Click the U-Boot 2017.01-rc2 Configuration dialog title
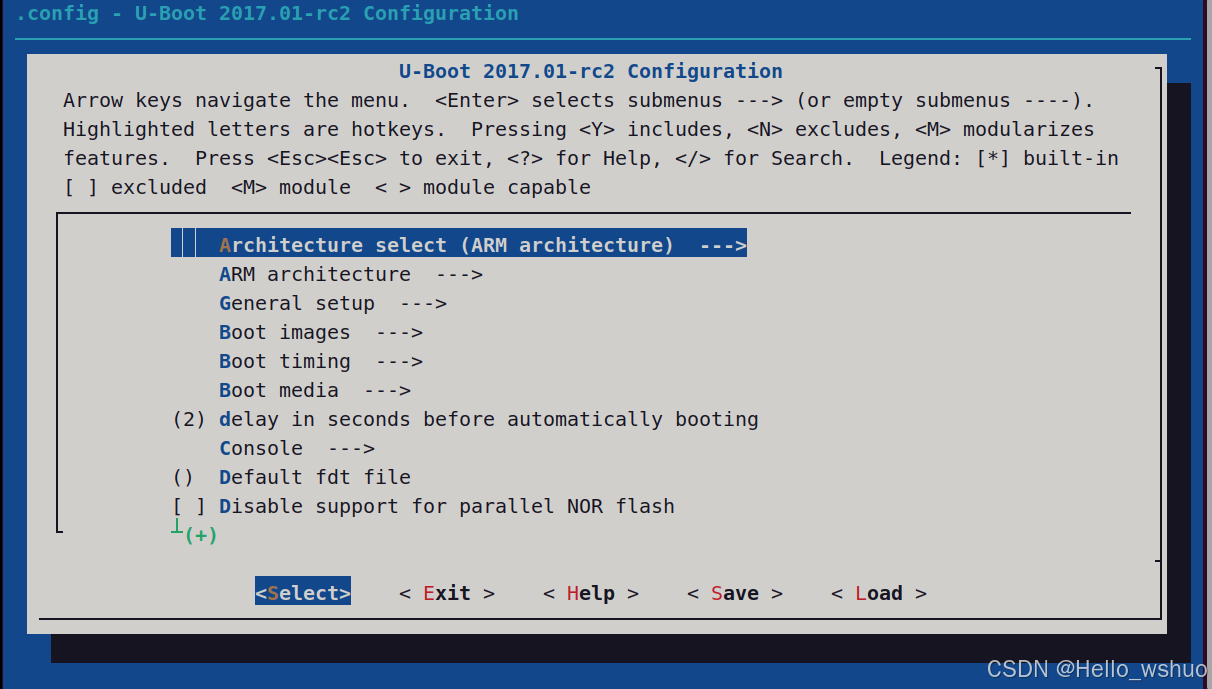 pyautogui.click(x=591, y=71)
